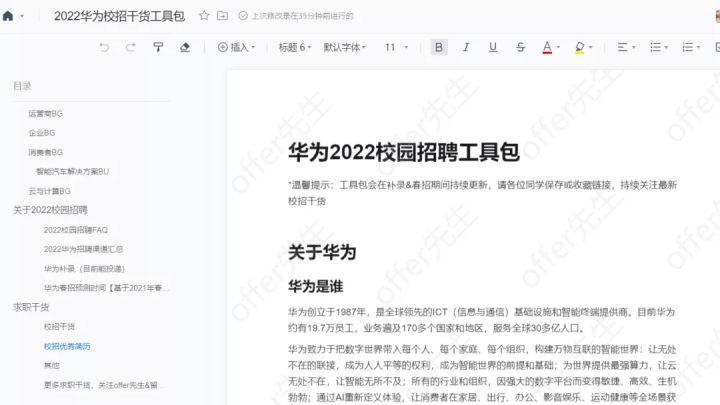This screenshot has width=720, height=405.
Task: Open 更多求职干货 outline entry
Action: coord(101,385)
